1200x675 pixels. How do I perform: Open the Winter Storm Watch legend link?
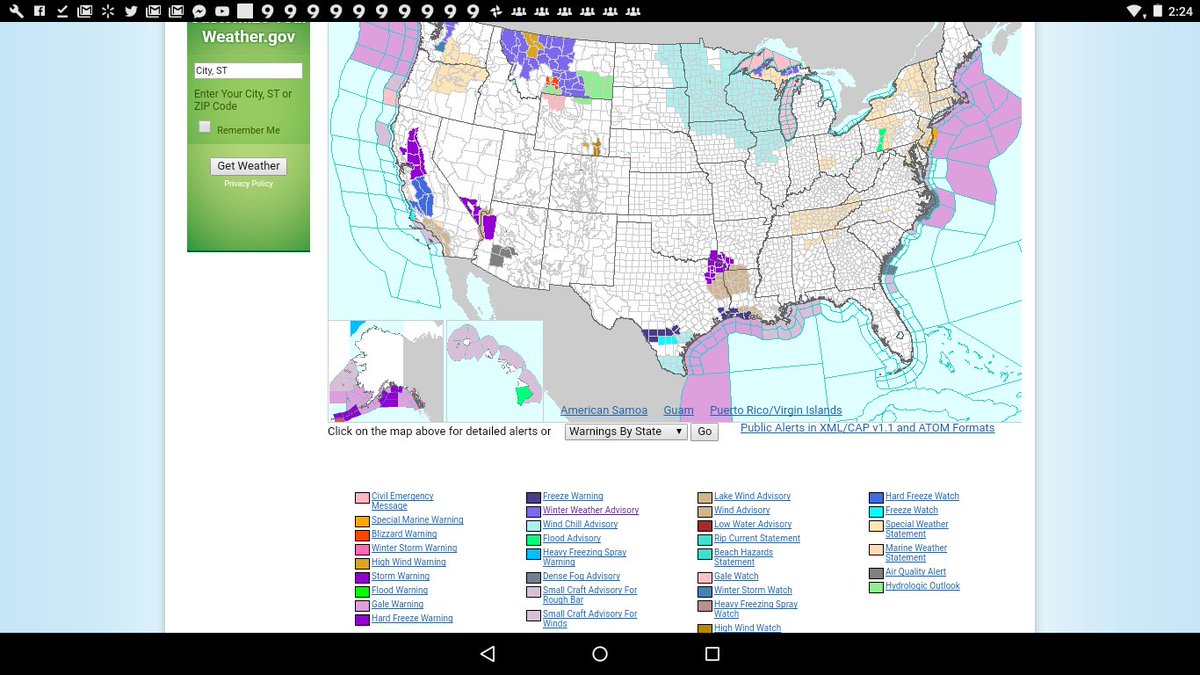pos(753,590)
